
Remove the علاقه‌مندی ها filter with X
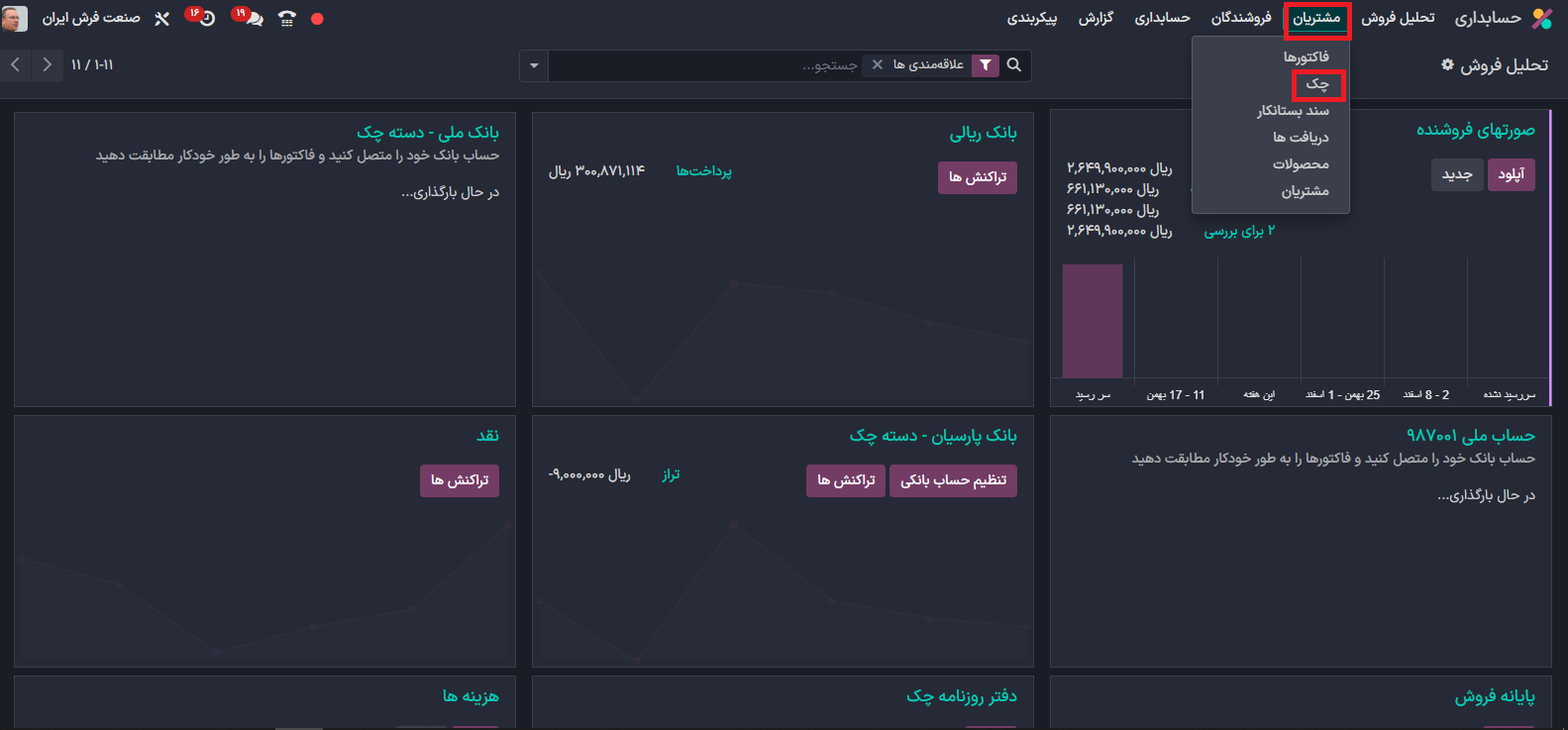[877, 64]
